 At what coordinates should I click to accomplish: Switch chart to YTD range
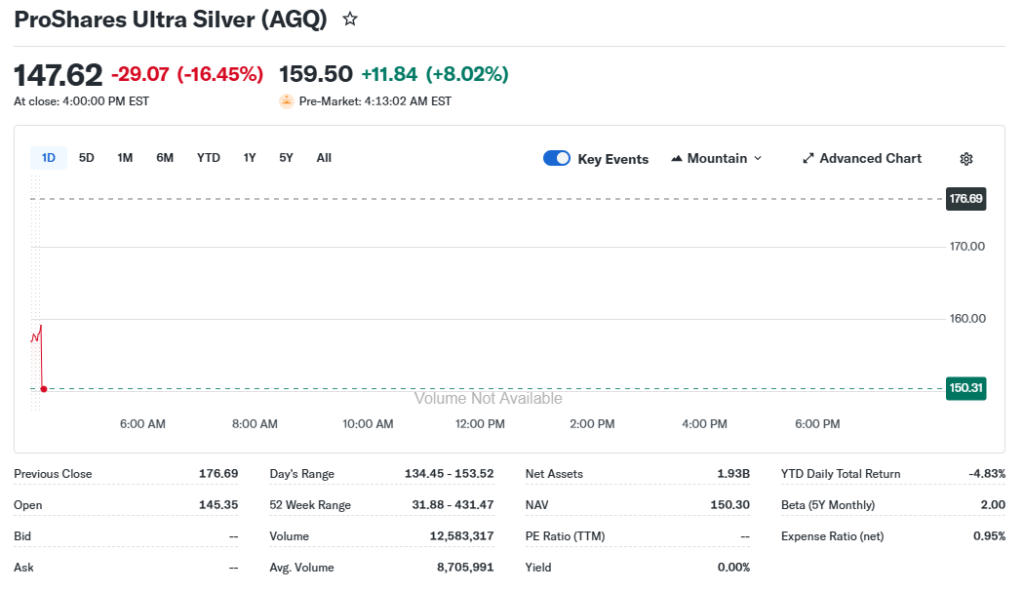tap(208, 158)
